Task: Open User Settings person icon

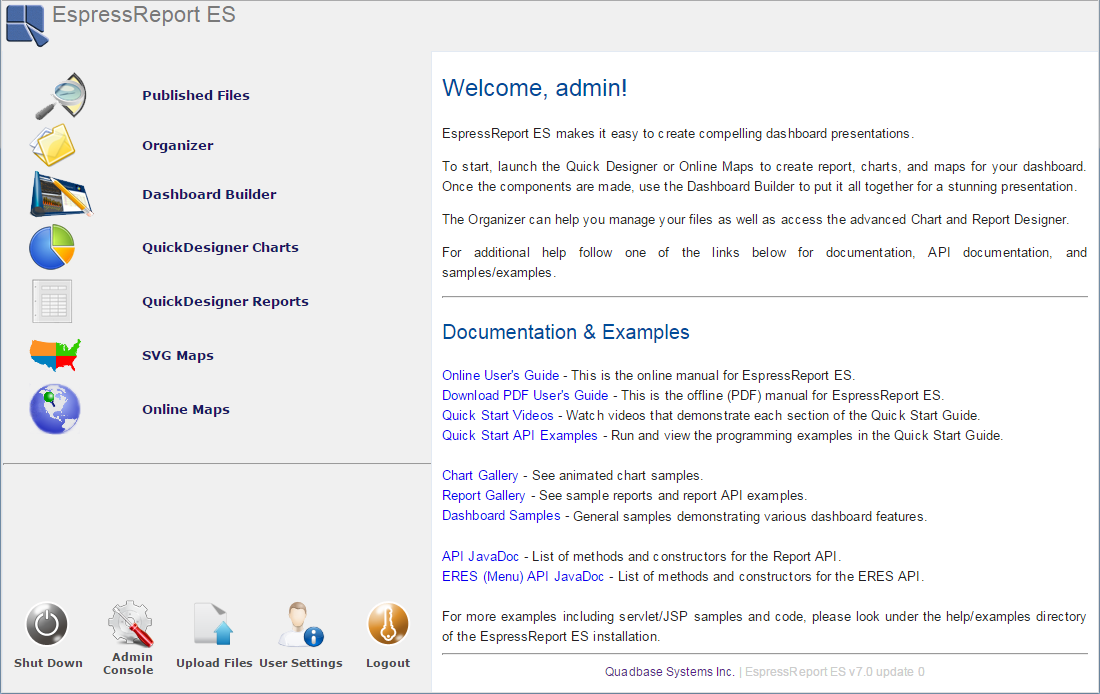Action: pos(301,624)
